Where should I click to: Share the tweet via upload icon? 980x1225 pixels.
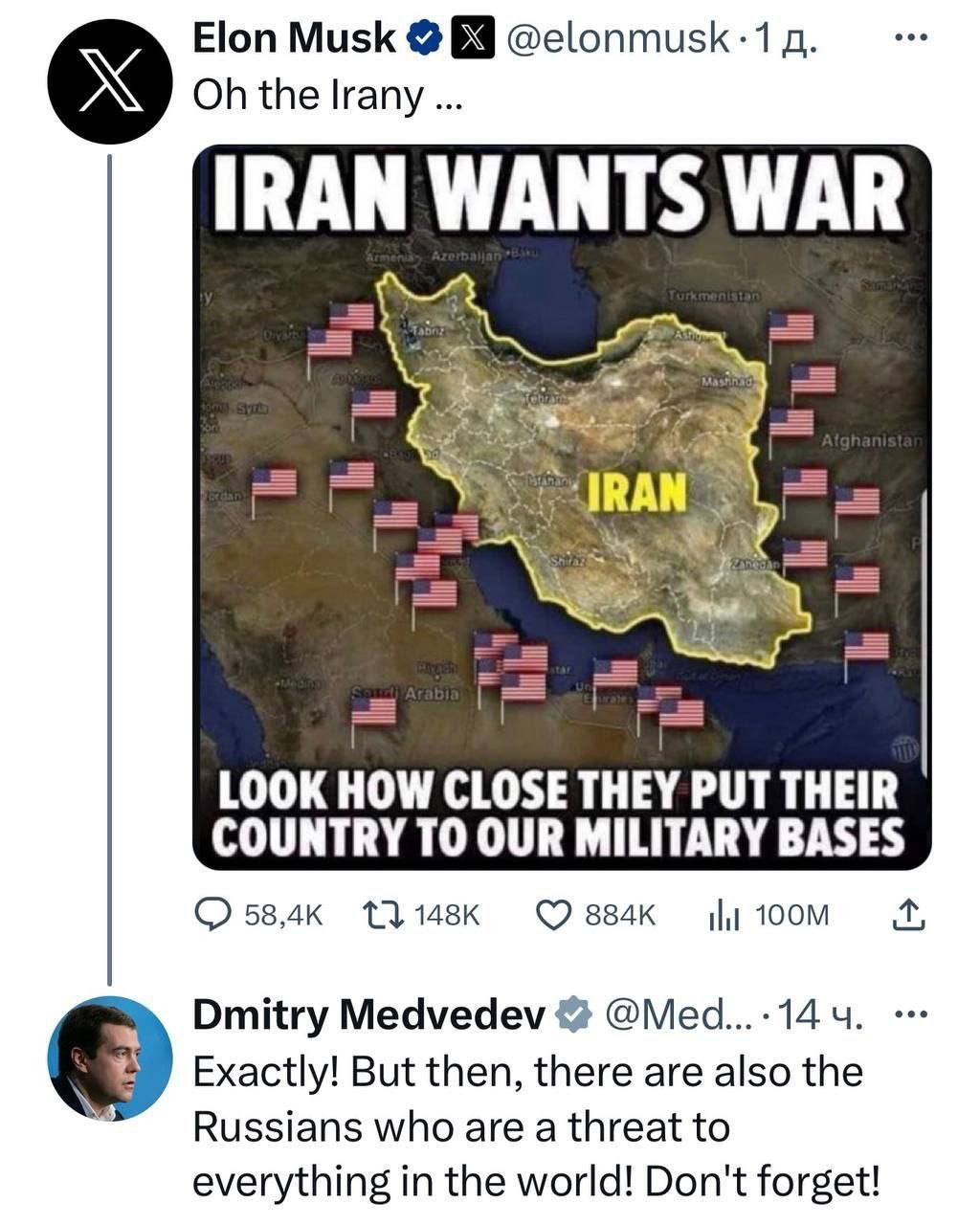(x=908, y=915)
